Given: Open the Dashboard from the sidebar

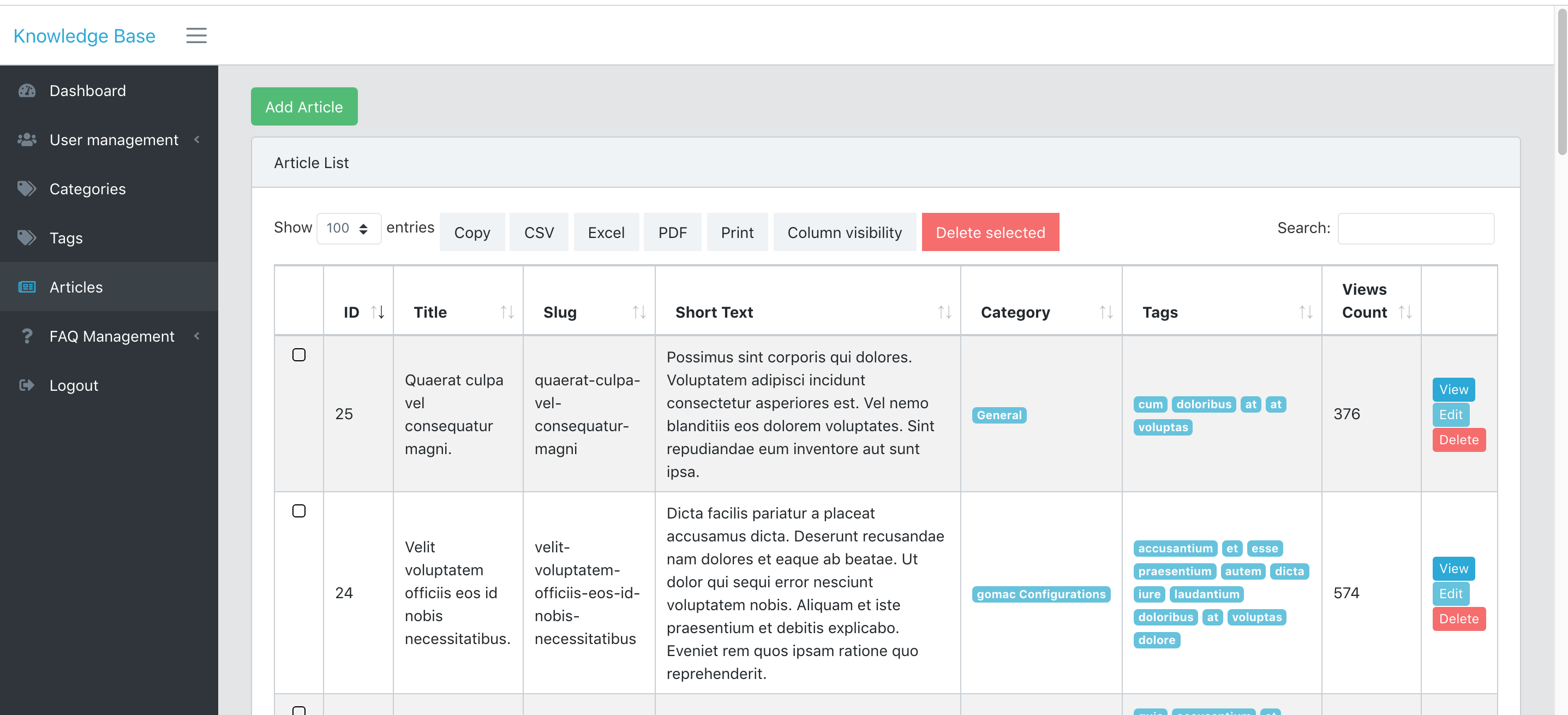Looking at the screenshot, I should pyautogui.click(x=27, y=90).
